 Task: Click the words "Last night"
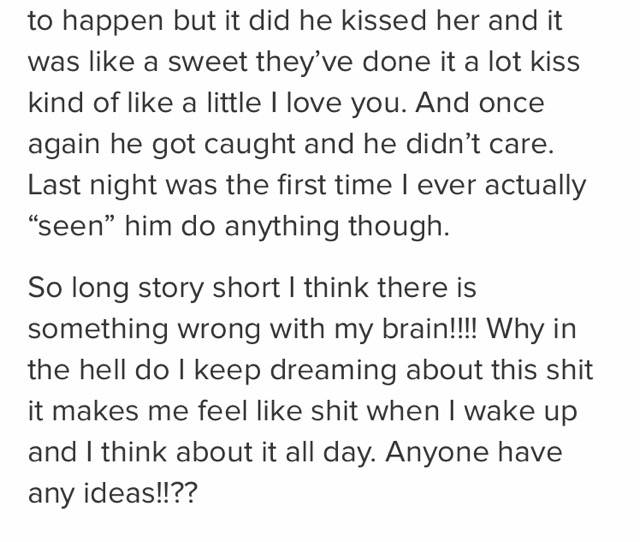point(92,187)
